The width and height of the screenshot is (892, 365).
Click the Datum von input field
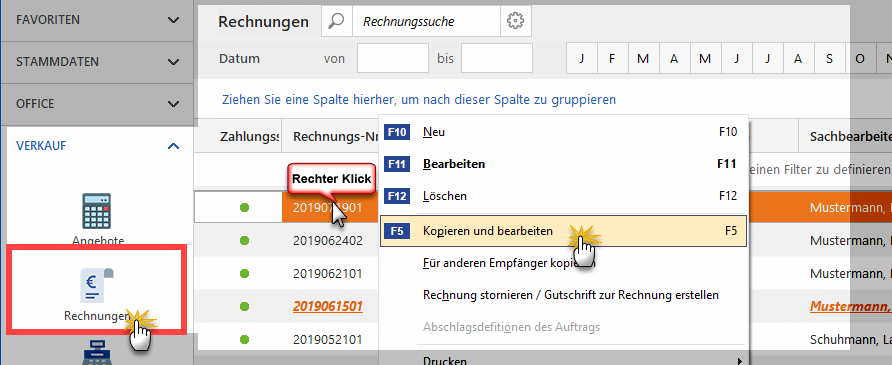pyautogui.click(x=393, y=58)
